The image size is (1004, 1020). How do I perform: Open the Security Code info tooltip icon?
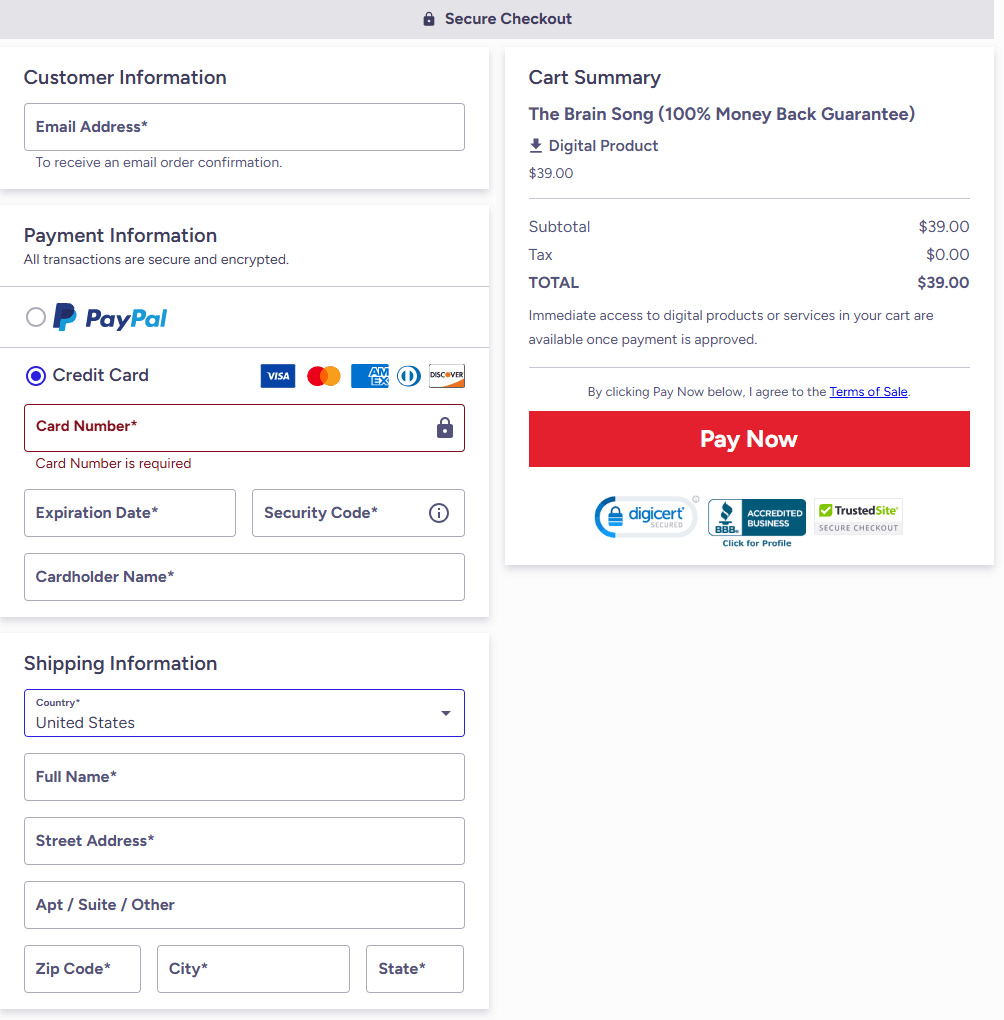click(x=438, y=512)
